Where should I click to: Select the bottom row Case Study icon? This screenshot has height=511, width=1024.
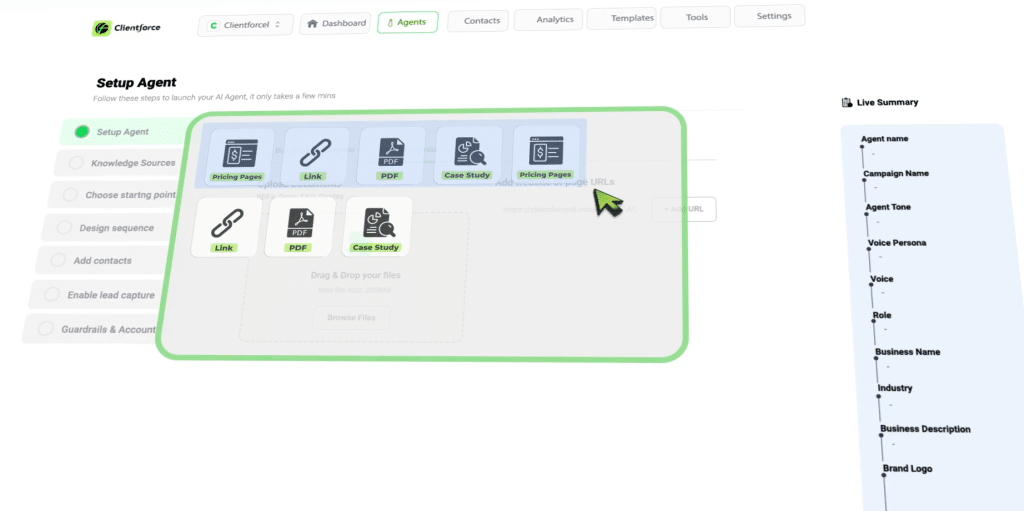(x=377, y=223)
